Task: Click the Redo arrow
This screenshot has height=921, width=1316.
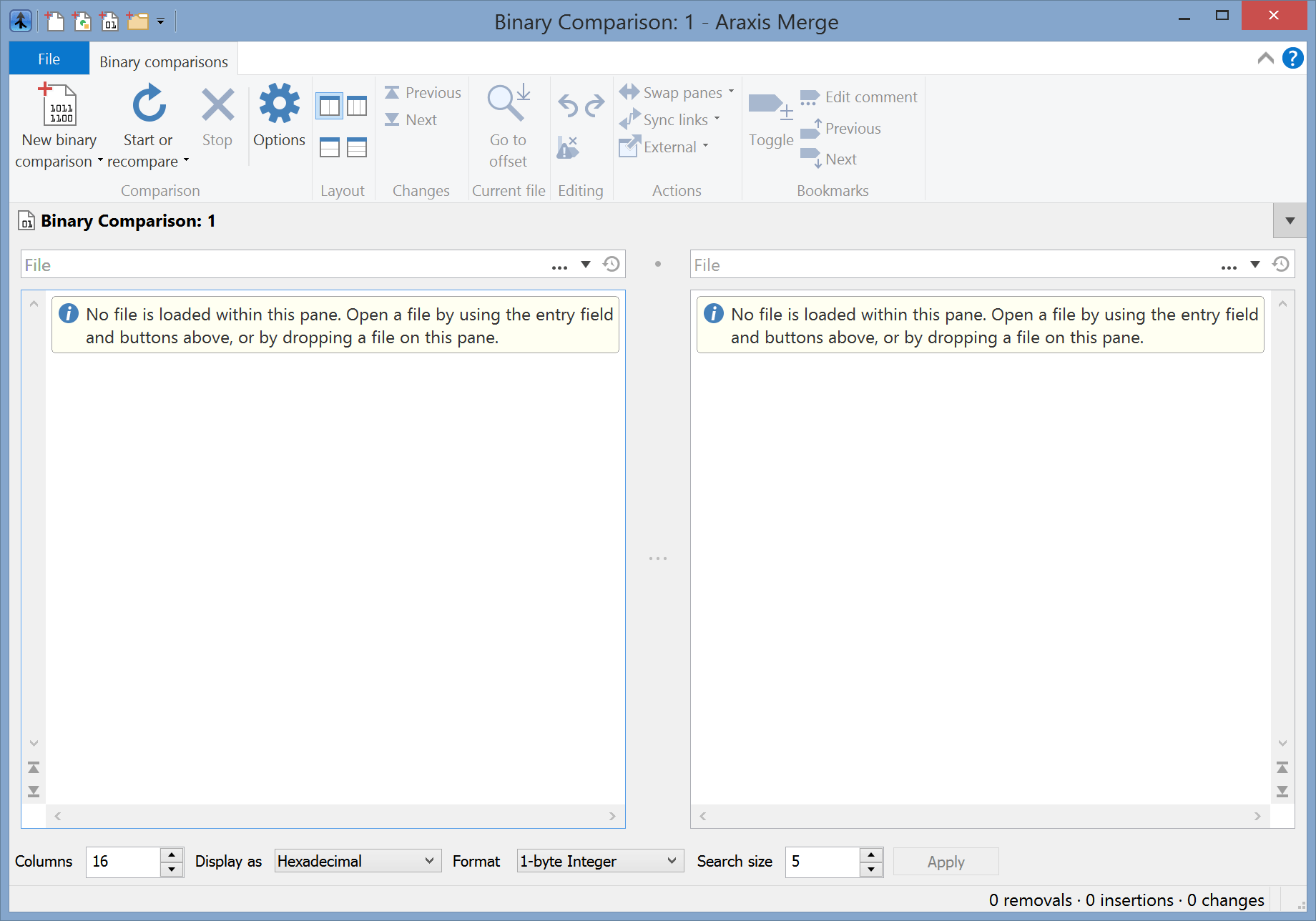Action: [x=595, y=106]
